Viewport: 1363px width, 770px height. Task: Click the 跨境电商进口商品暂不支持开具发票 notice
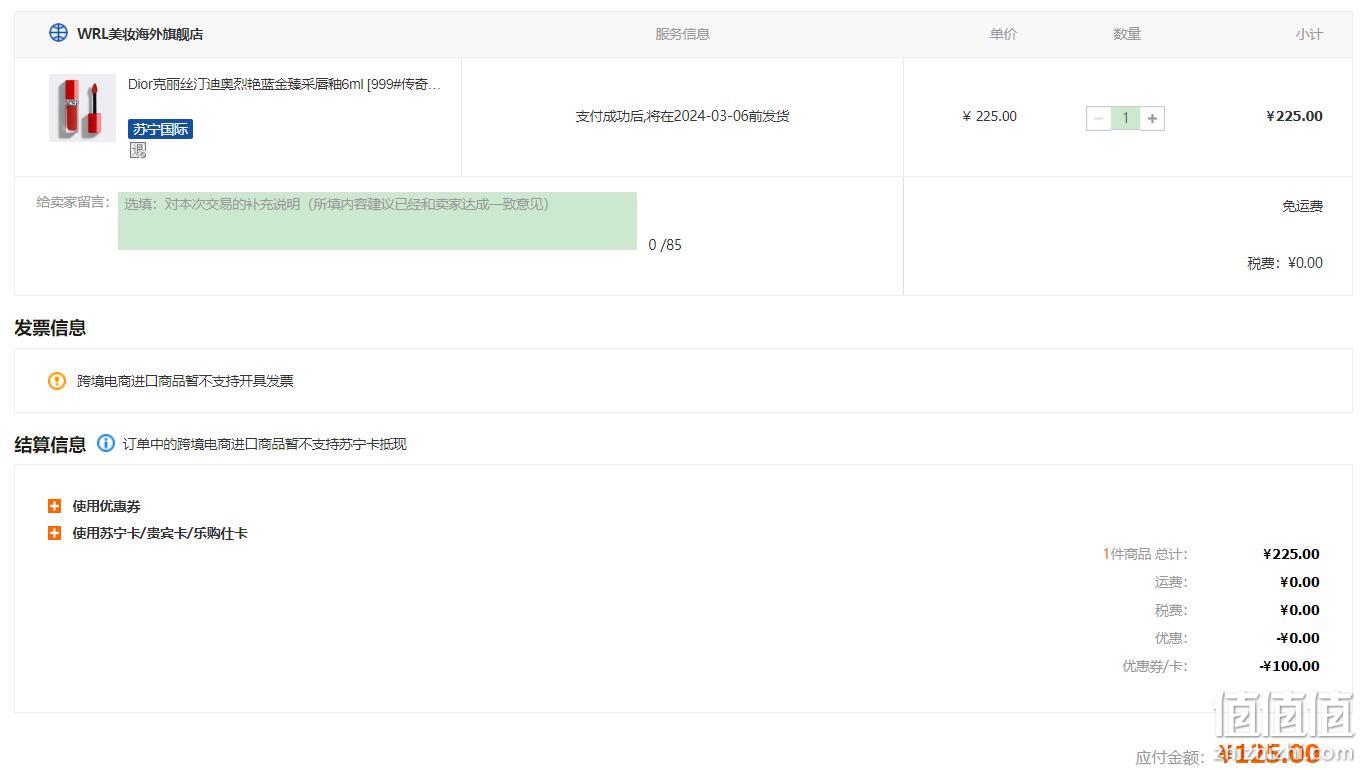(x=185, y=381)
